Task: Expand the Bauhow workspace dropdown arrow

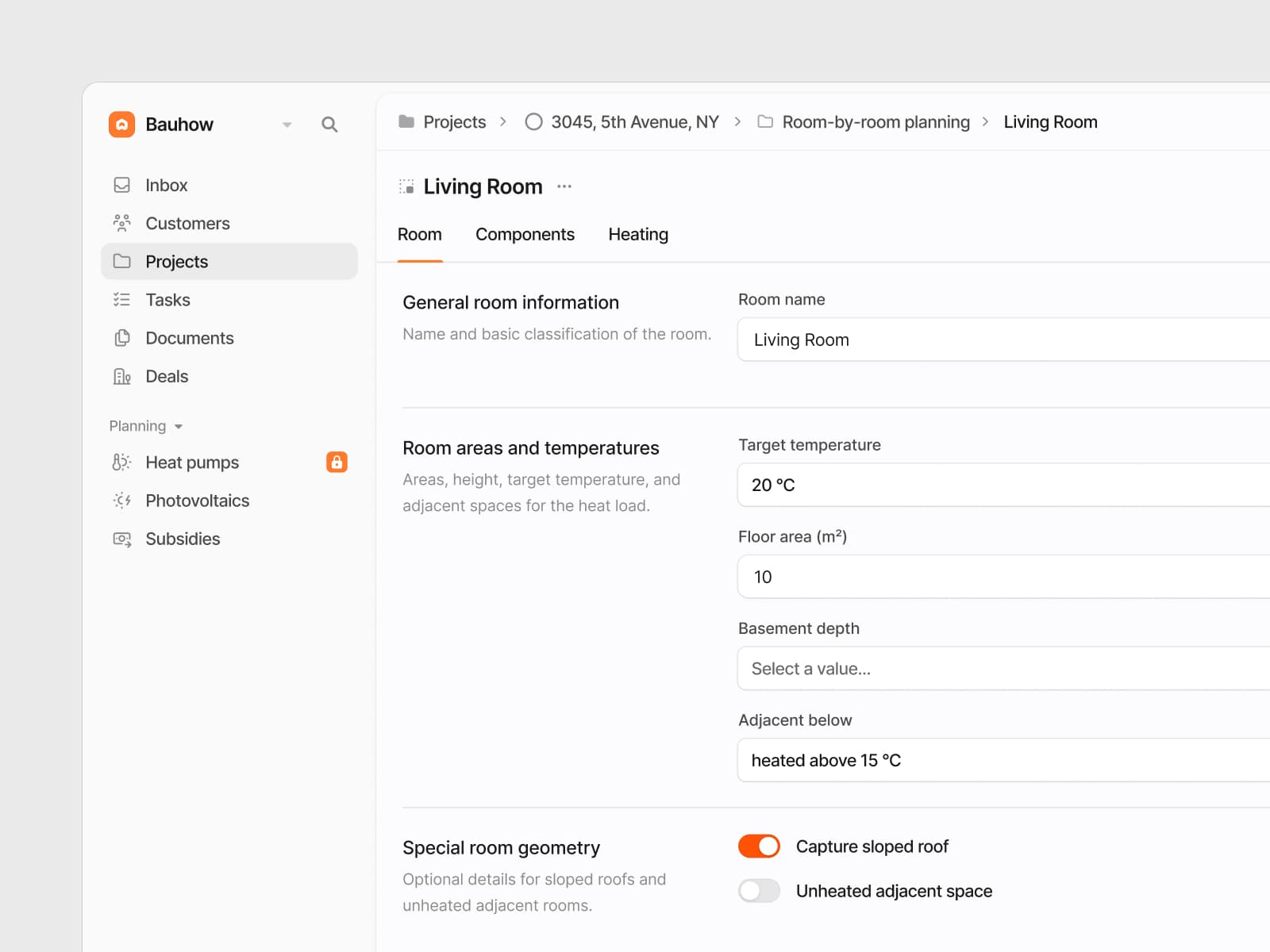Action: pos(287,125)
